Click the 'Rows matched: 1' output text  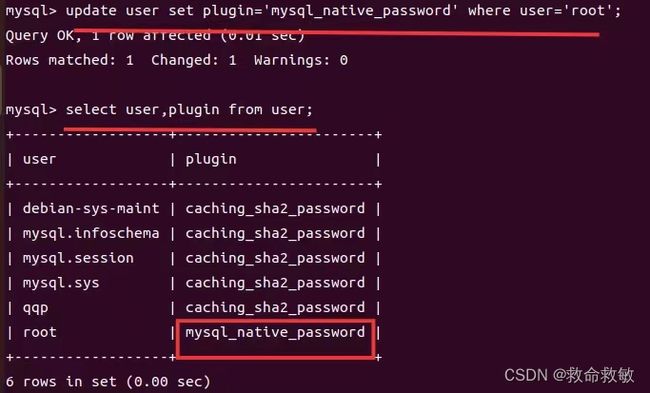tap(70, 60)
